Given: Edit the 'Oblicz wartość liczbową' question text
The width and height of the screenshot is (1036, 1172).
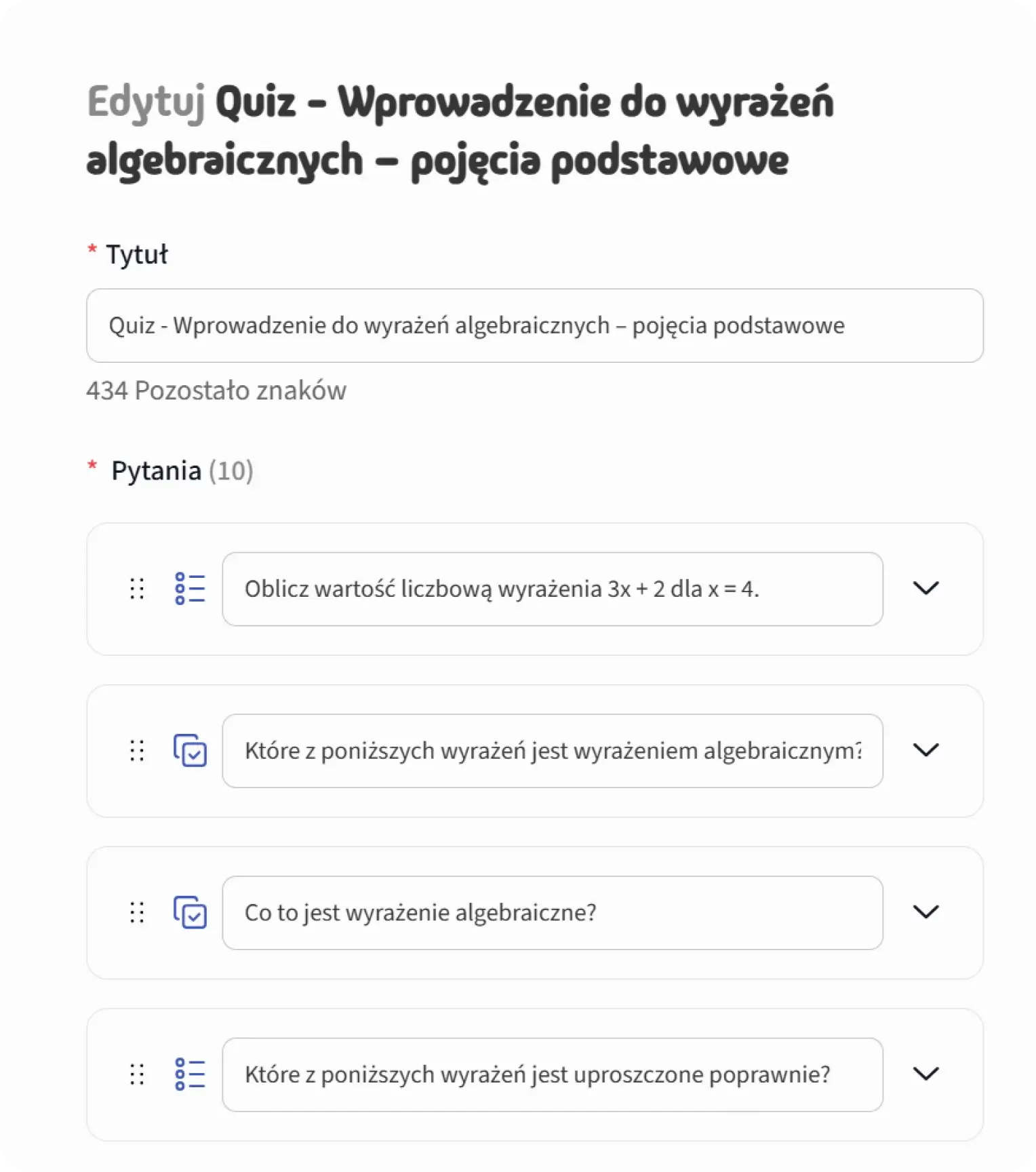Looking at the screenshot, I should [552, 589].
